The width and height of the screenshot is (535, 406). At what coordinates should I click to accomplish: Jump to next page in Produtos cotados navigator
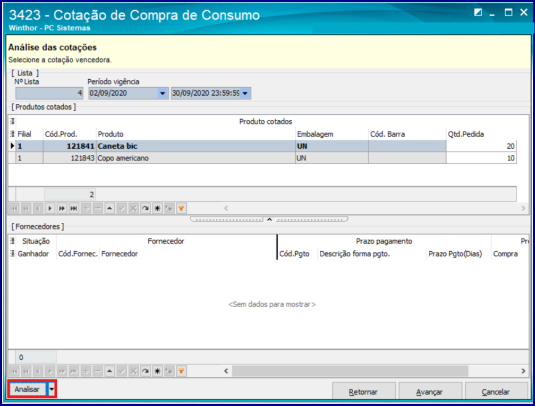[62, 208]
